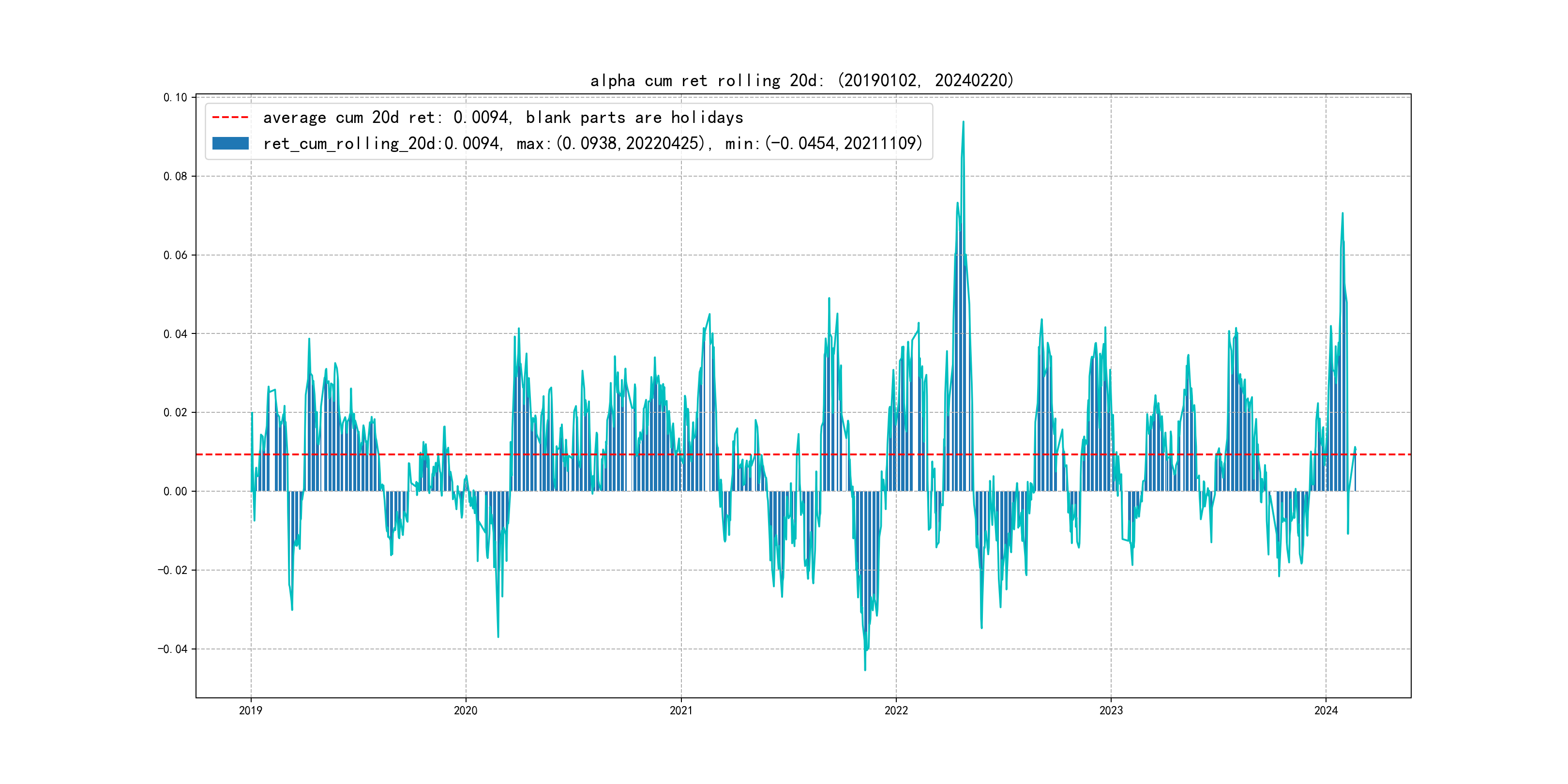Click the -0.02 y-axis tick label
Screen dimensions: 1568x784
(172, 571)
